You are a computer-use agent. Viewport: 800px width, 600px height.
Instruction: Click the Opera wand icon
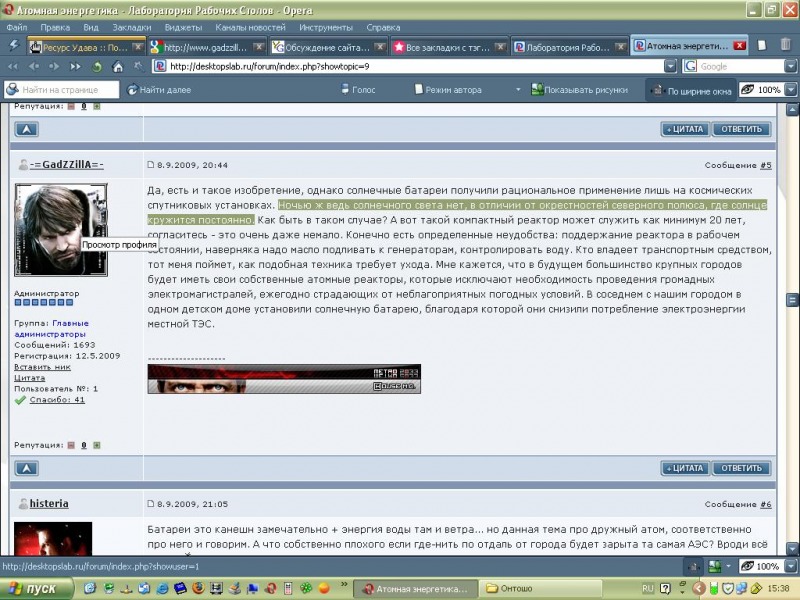[138, 67]
